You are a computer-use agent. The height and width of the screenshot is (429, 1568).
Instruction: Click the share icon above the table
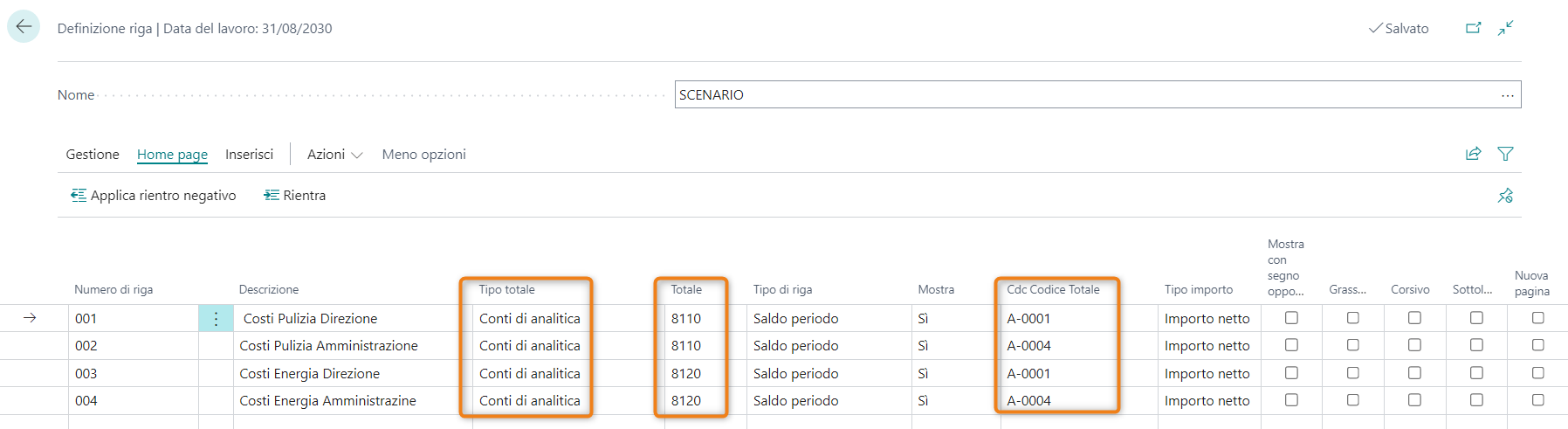pyautogui.click(x=1473, y=154)
